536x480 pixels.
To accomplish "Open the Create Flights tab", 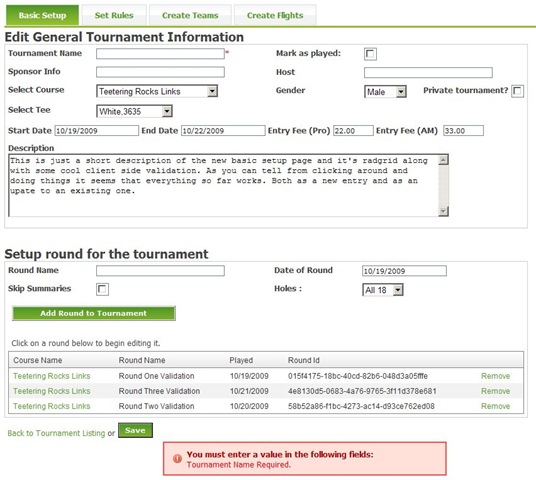I will click(x=275, y=15).
